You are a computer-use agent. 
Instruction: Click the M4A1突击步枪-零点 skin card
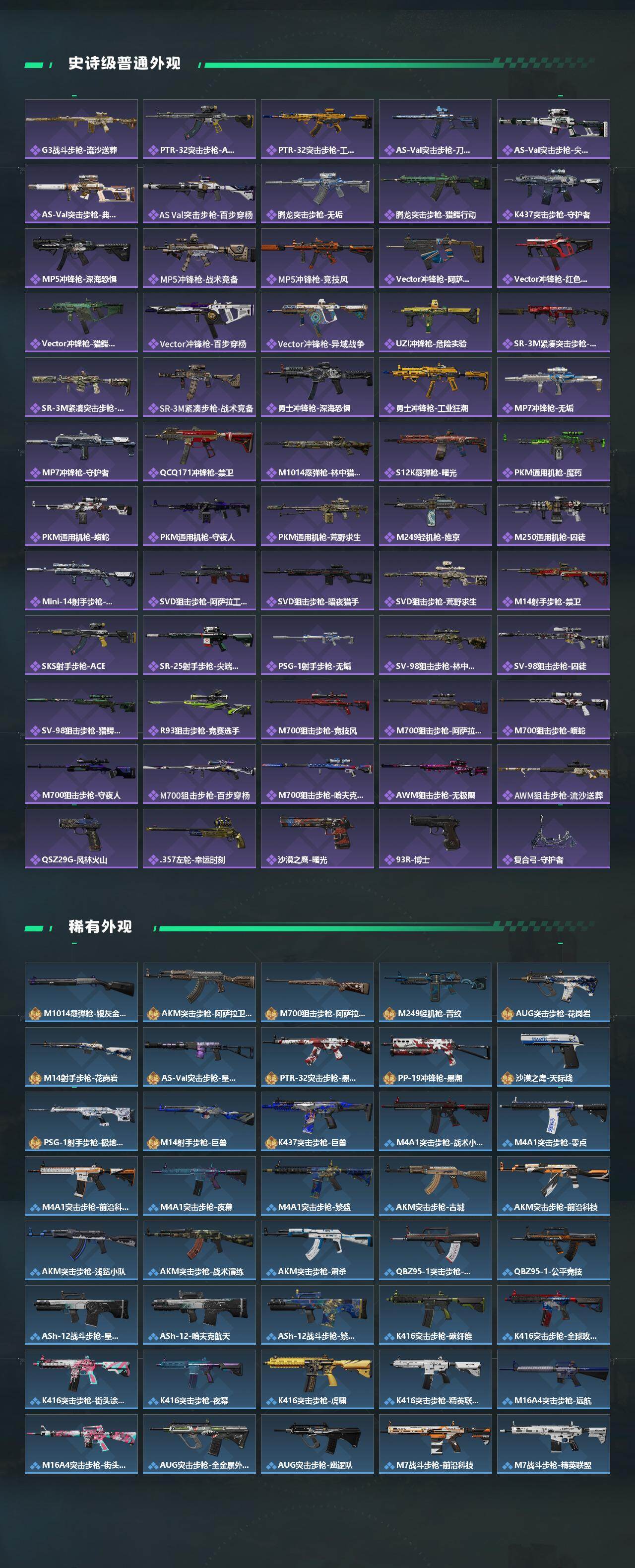click(x=554, y=1121)
